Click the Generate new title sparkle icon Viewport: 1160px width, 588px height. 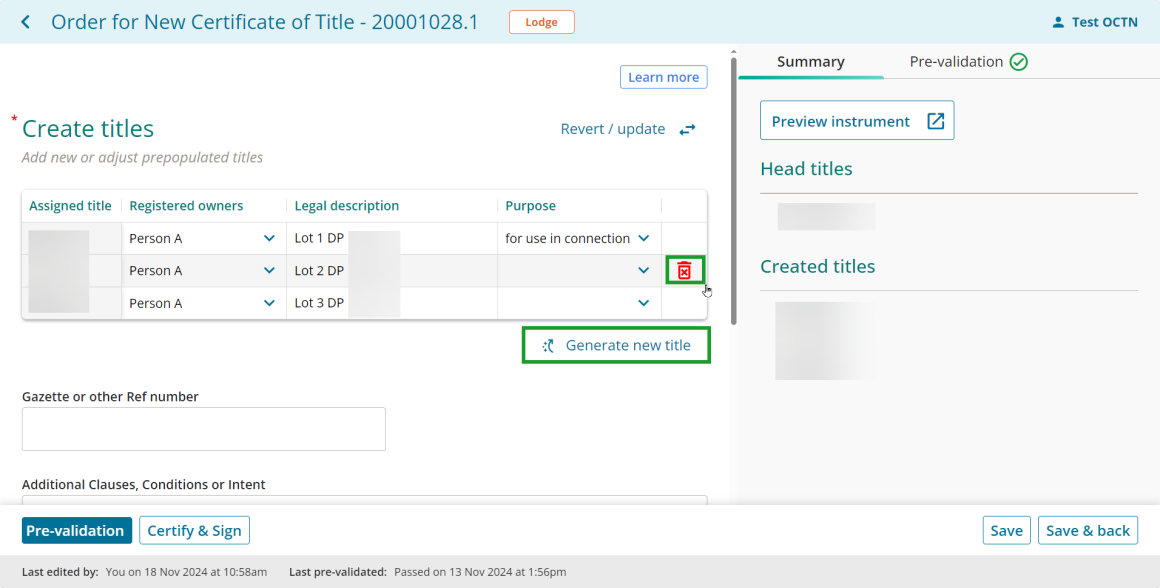pos(548,345)
